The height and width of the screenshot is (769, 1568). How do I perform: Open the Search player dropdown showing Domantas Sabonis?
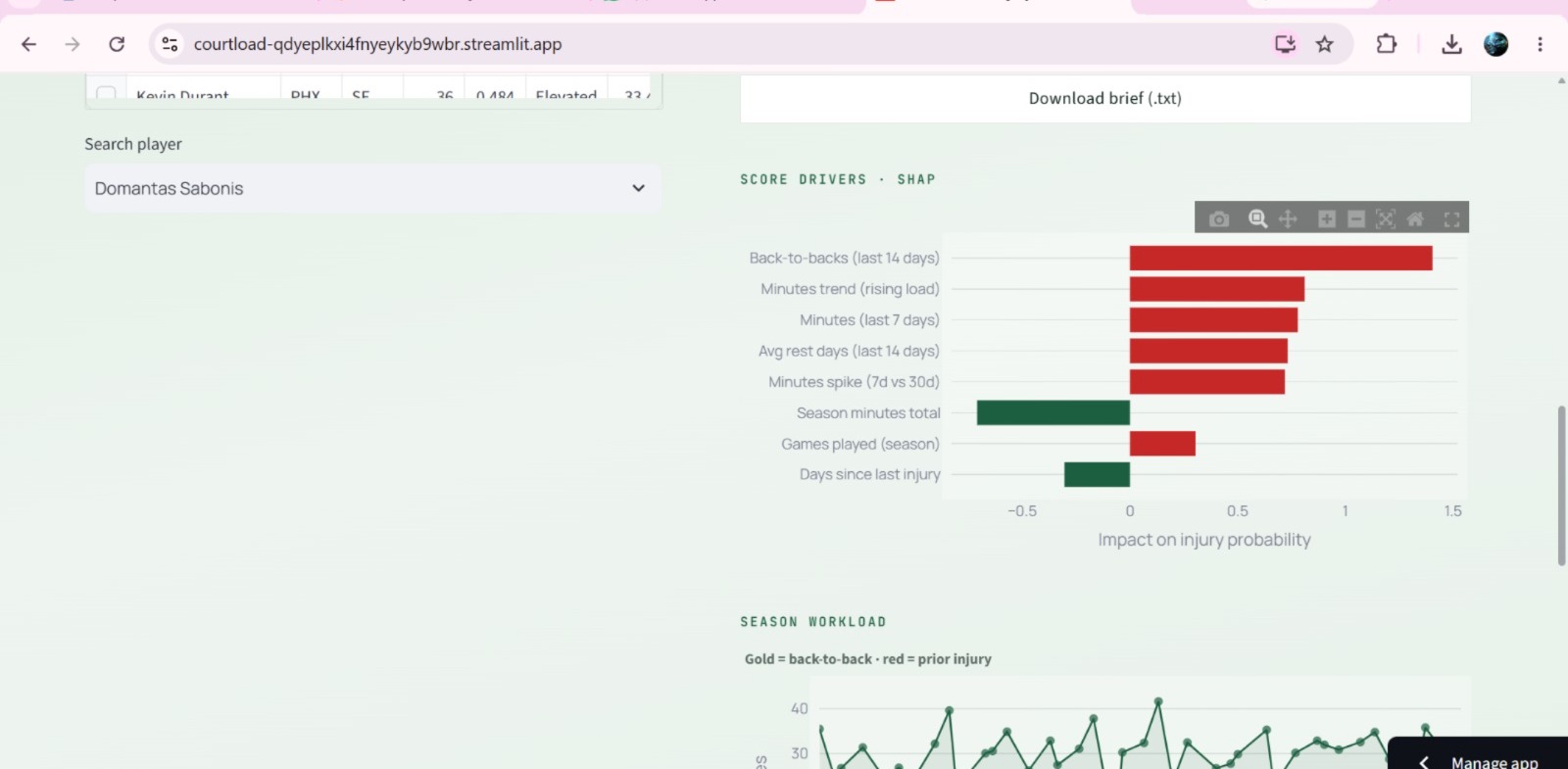click(x=372, y=188)
